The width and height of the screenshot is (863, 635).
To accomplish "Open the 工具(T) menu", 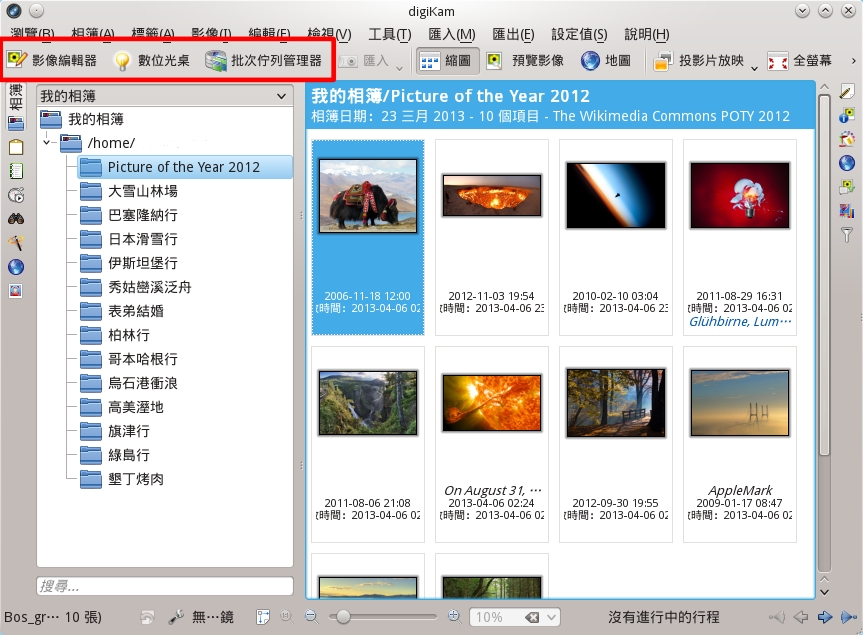I will (x=390, y=35).
